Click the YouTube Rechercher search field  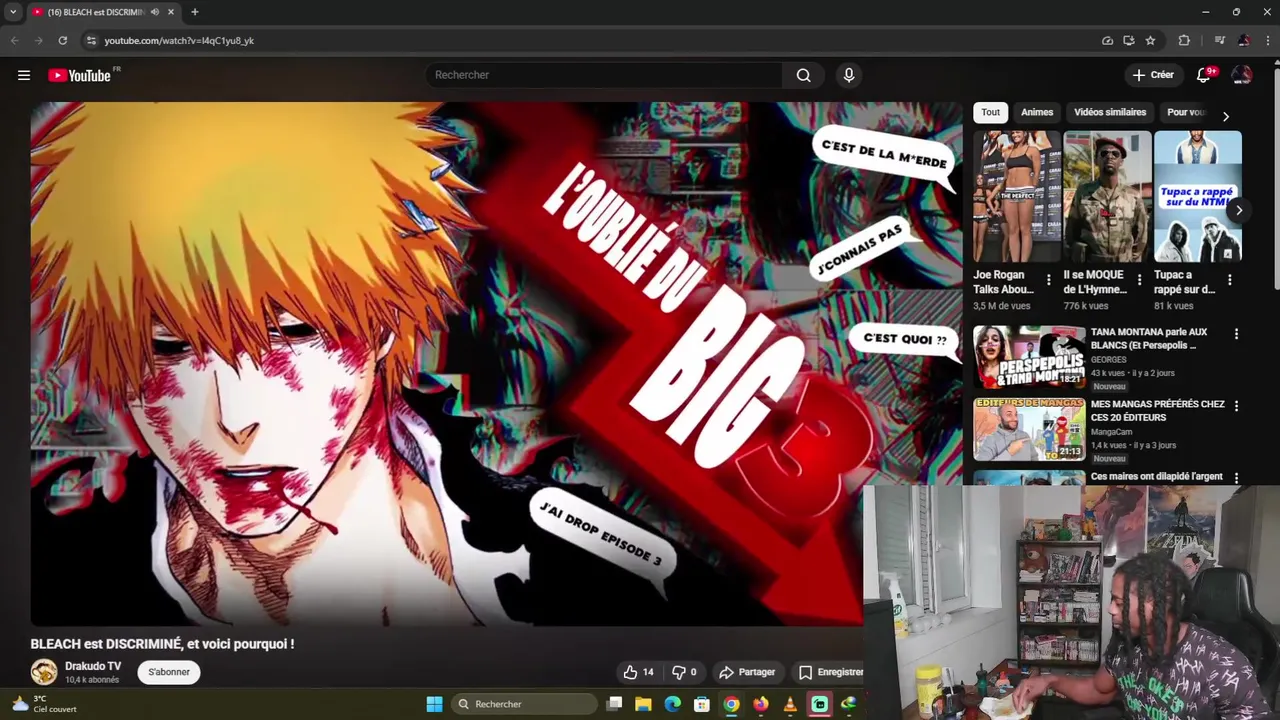604,75
